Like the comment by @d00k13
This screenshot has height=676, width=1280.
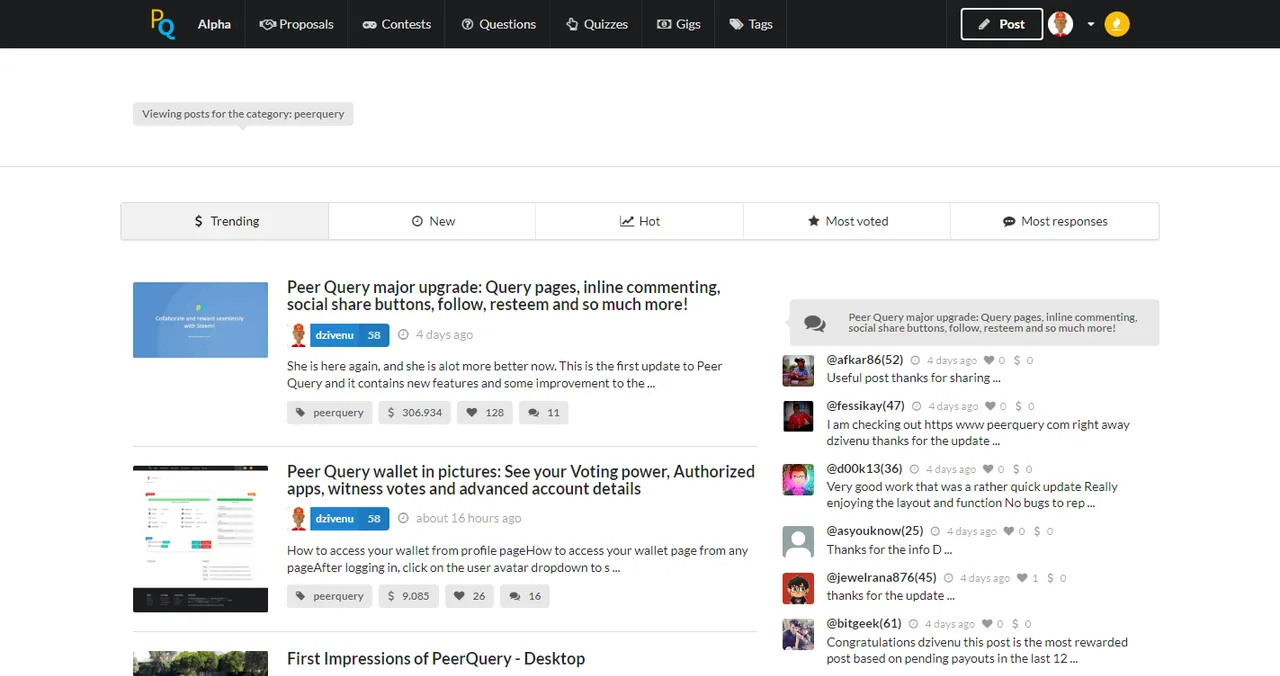click(x=988, y=469)
